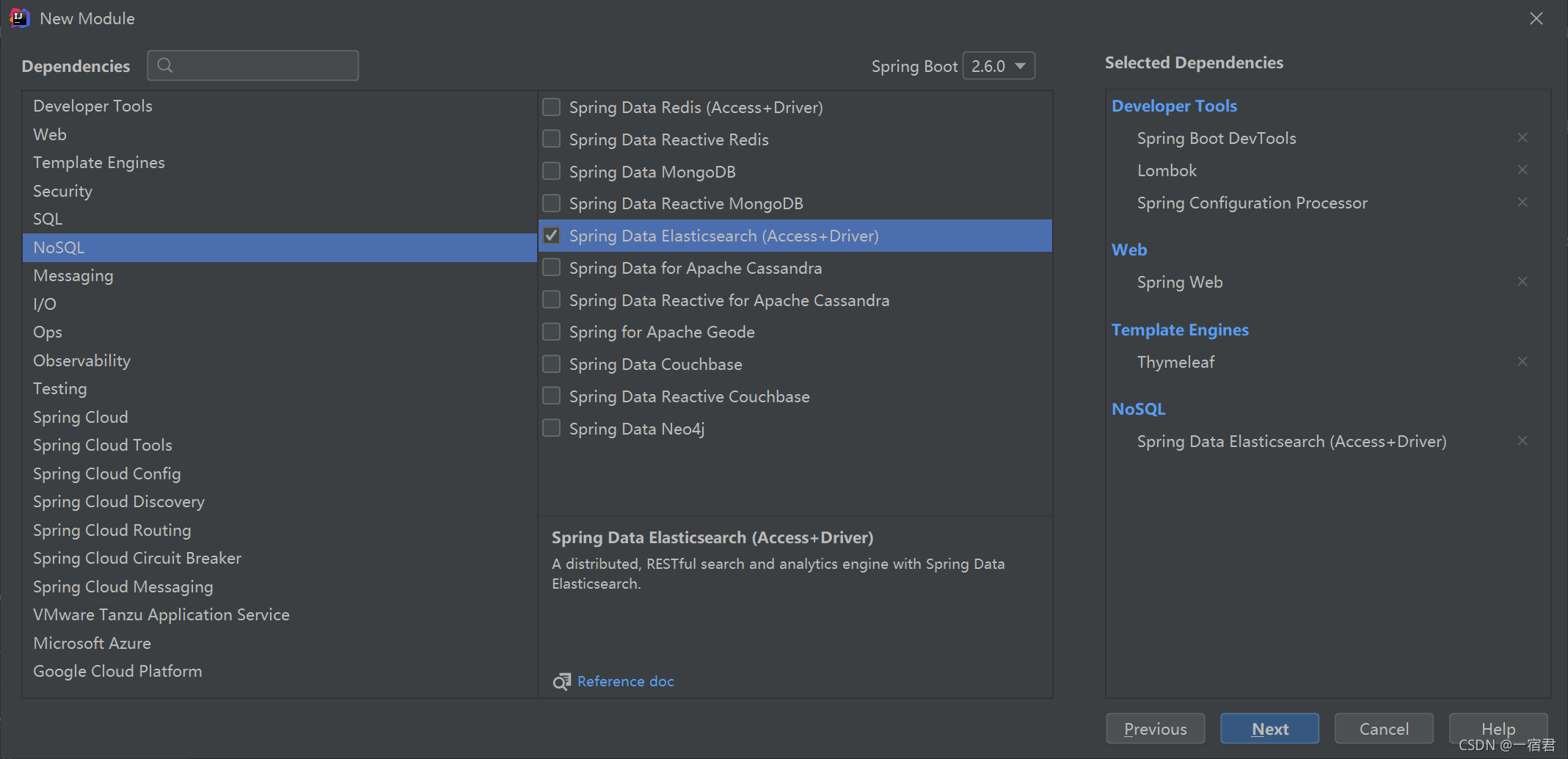Select Ops category
This screenshot has height=759, width=1568.
click(x=280, y=333)
